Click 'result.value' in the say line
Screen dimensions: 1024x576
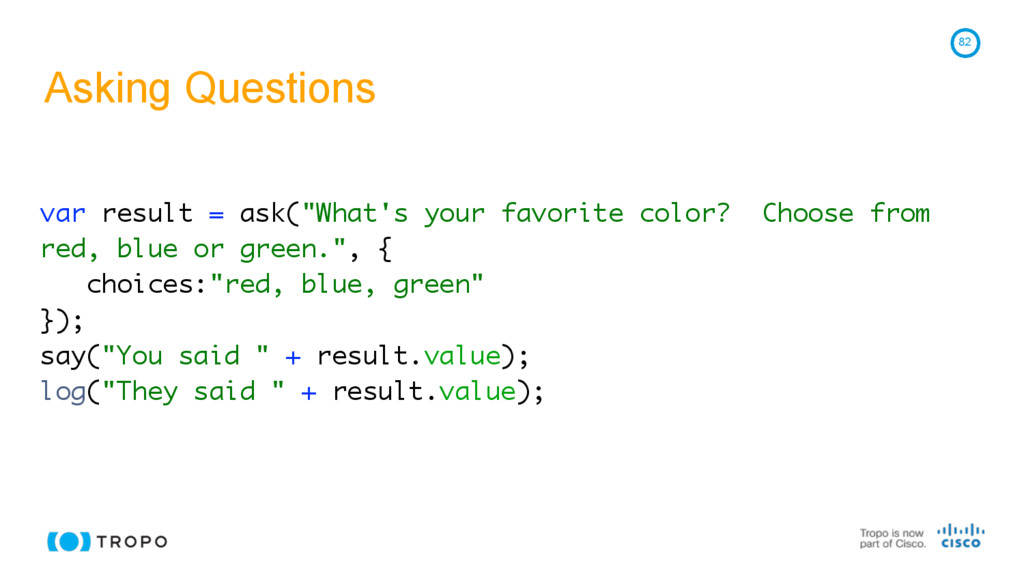tap(408, 356)
